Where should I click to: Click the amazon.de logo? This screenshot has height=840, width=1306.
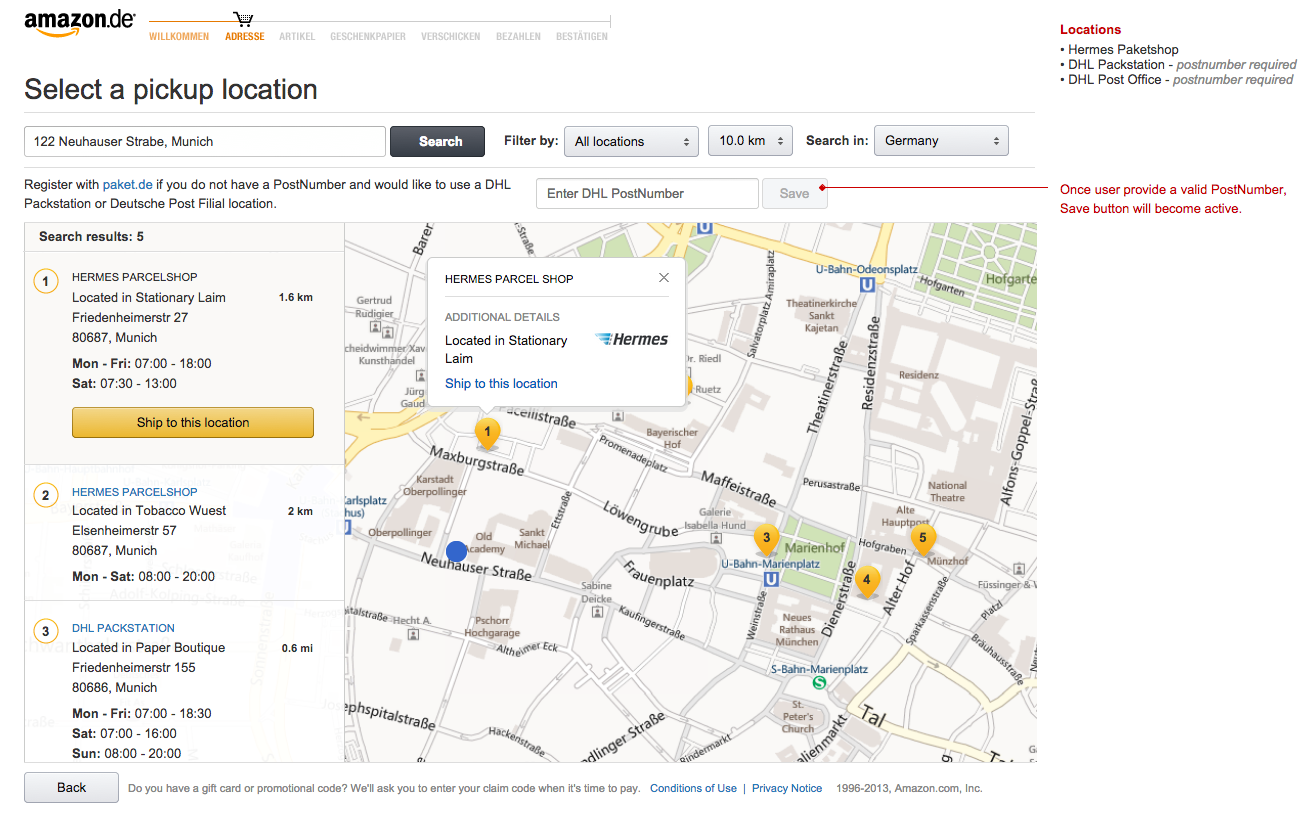[79, 23]
